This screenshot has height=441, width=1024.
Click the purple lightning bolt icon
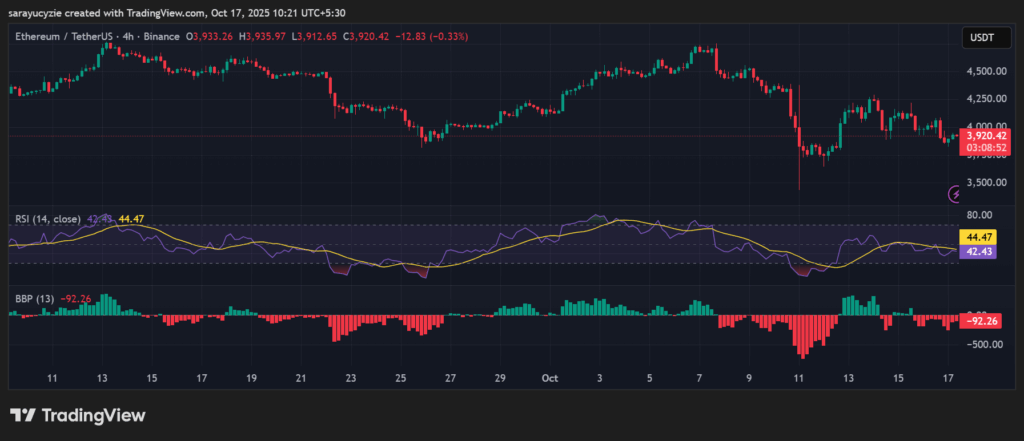coord(956,193)
